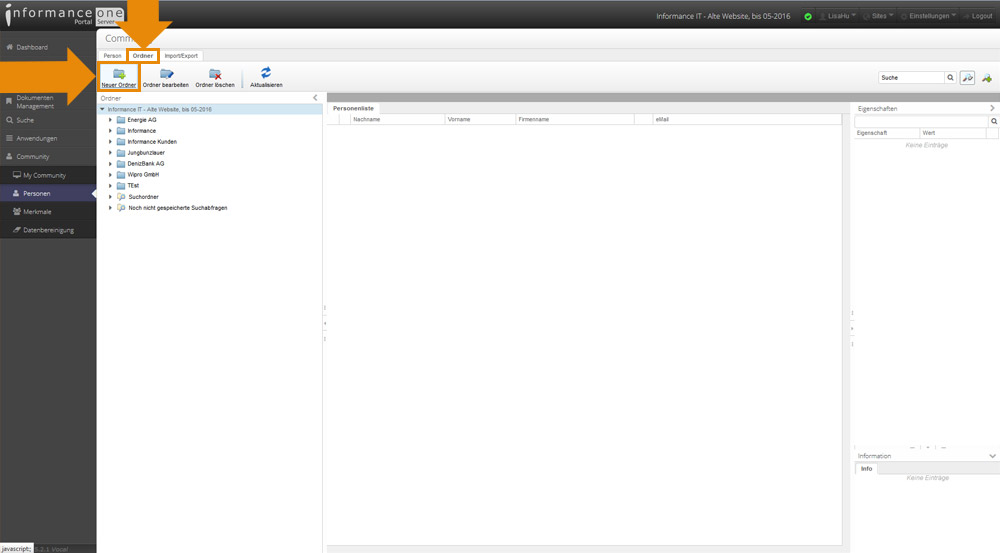Select the Informance IT - Alte Website root row
Screen dimensions: 1000x553
(x=210, y=109)
